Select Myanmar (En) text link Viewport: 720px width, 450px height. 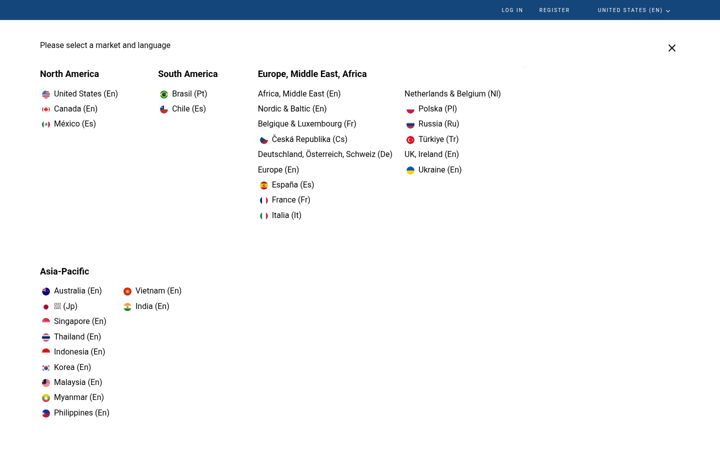click(79, 397)
